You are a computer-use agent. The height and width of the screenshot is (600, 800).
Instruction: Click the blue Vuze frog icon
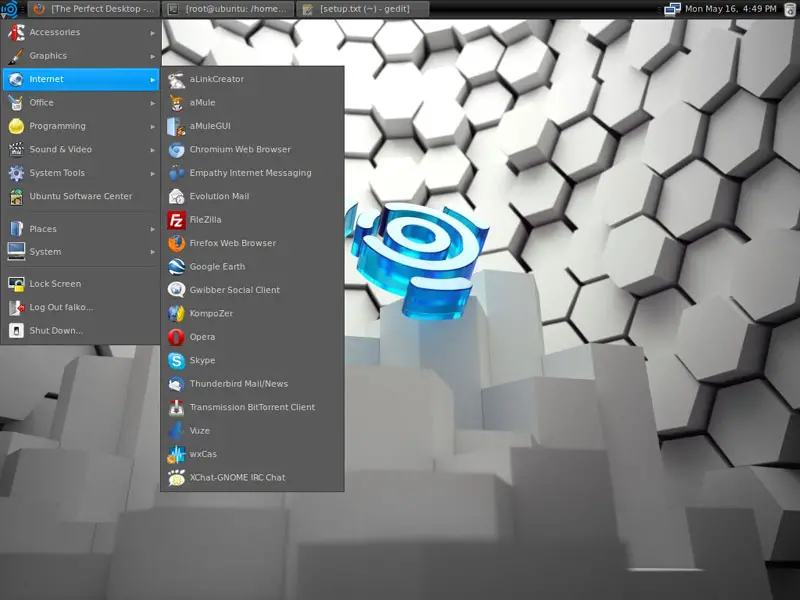[x=177, y=431]
